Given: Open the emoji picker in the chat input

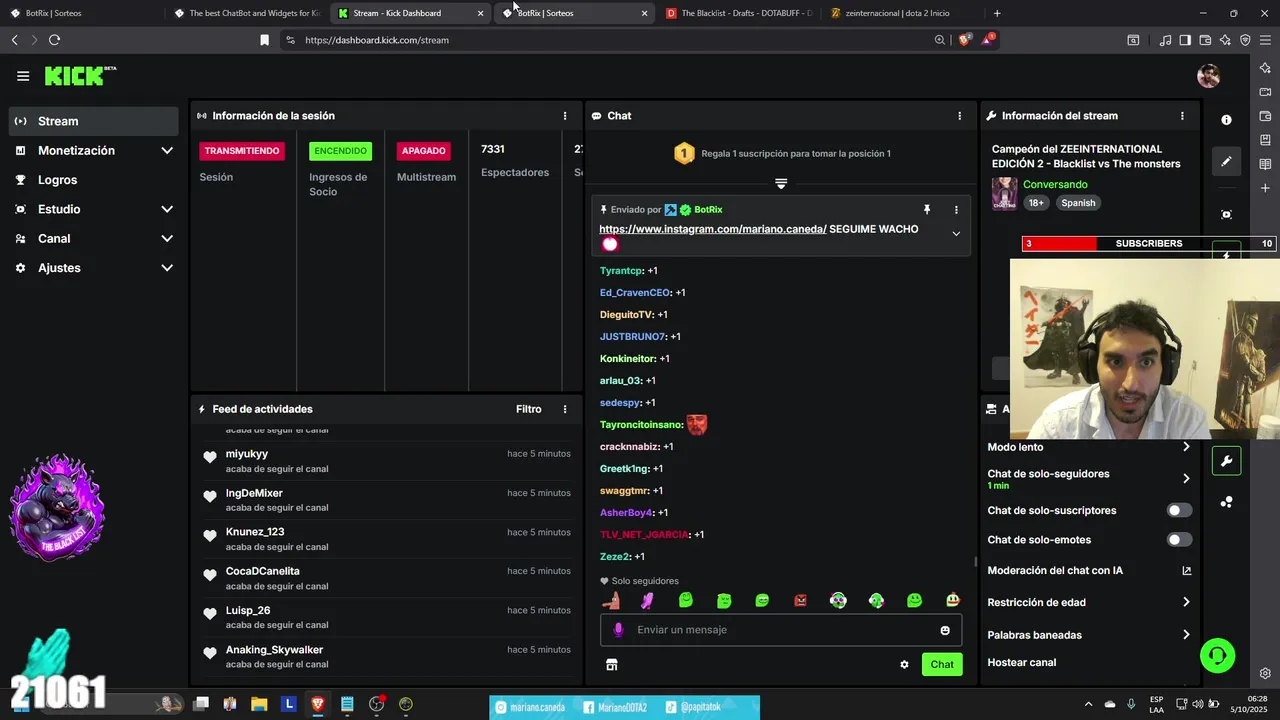Looking at the screenshot, I should (x=945, y=630).
